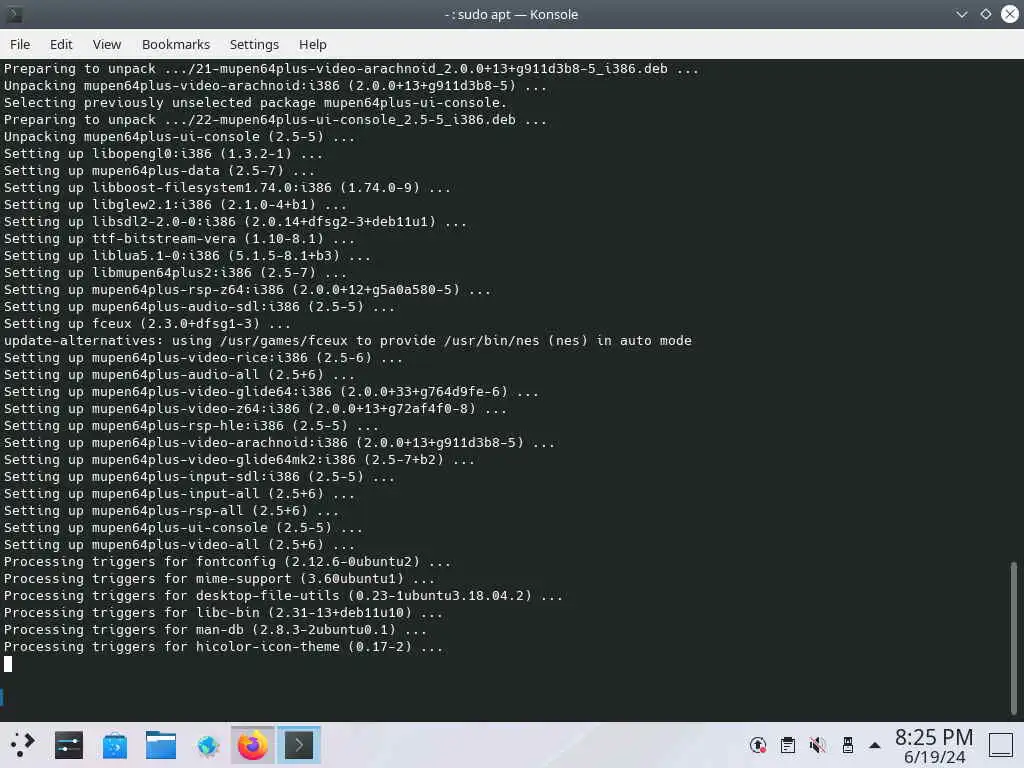1024x768 pixels.
Task: Click the terminal cursor block
Action: click(x=8, y=664)
